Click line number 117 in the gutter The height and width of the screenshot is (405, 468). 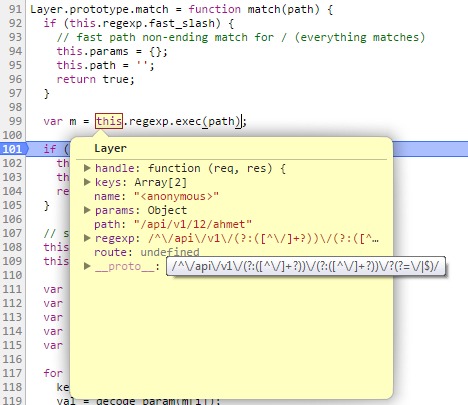12,373
